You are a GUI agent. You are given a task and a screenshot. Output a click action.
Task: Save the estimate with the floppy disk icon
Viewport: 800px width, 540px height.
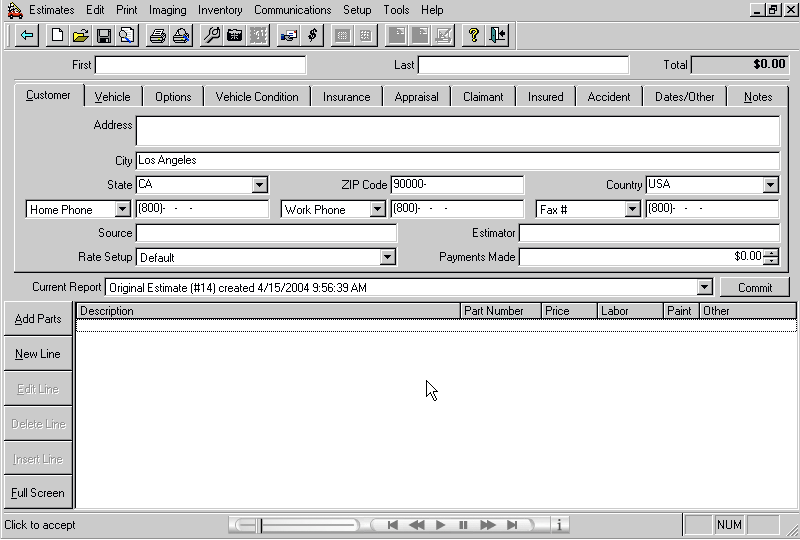(x=104, y=36)
